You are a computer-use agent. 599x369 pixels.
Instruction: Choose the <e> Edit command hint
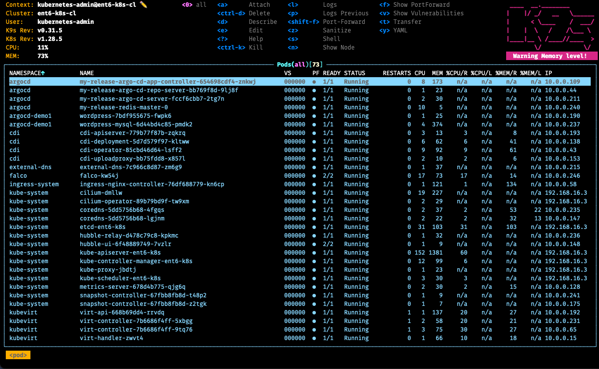pyautogui.click(x=240, y=30)
